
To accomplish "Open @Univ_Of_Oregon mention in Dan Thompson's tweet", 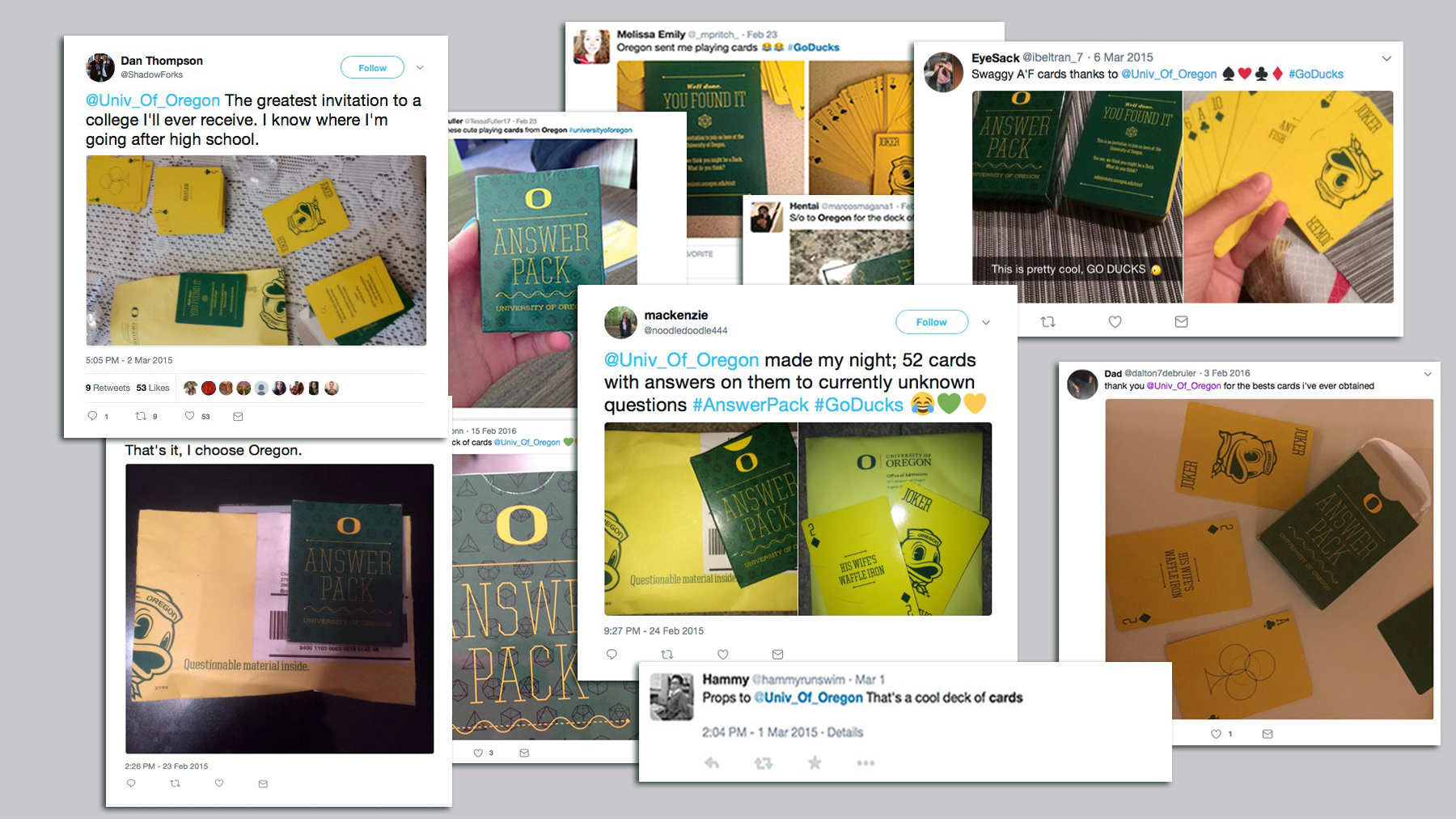I will click(x=153, y=100).
